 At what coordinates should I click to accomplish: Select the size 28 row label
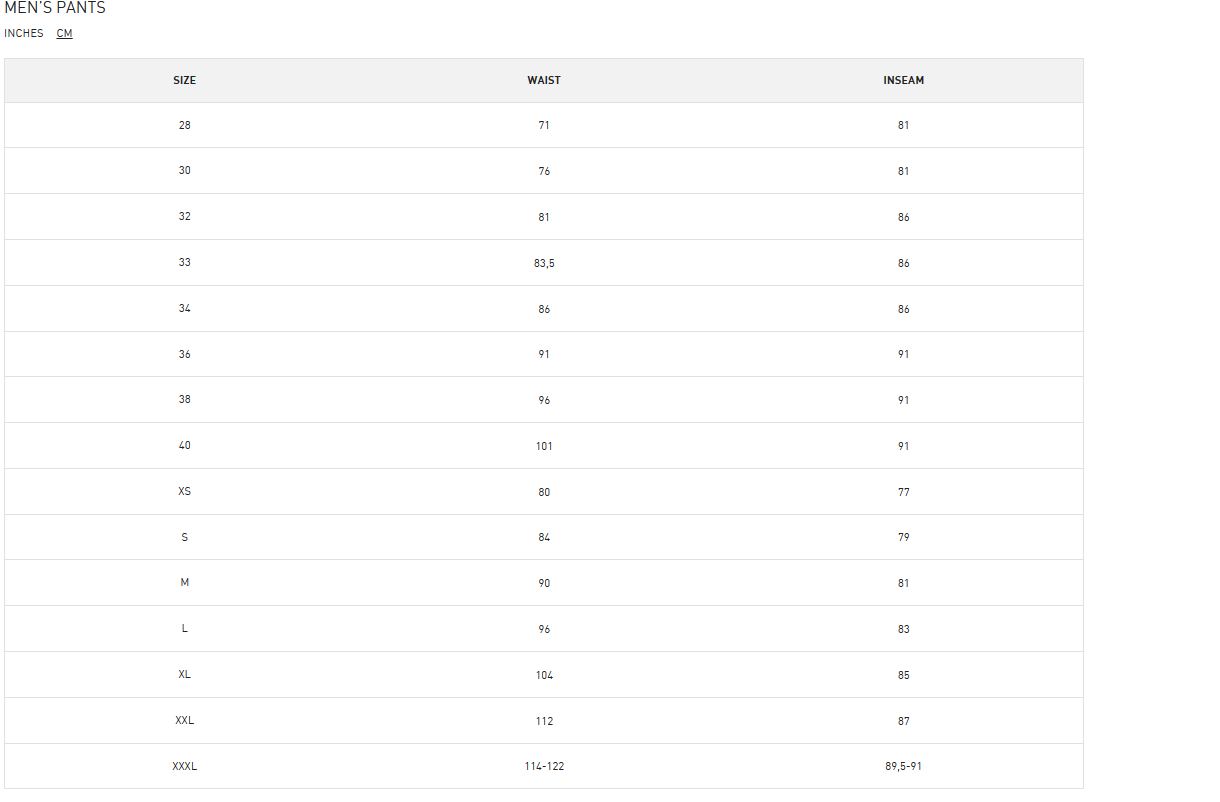point(185,125)
